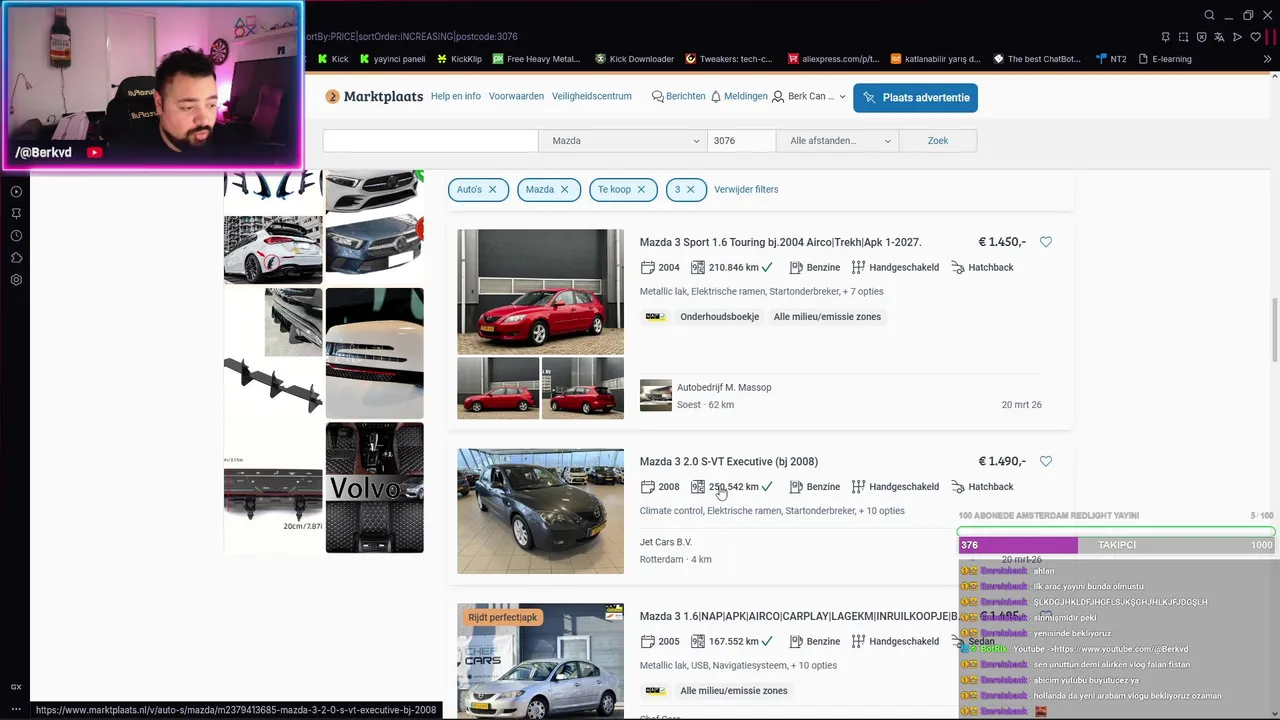The width and height of the screenshot is (1280, 720).
Task: Show more bookmarks with the double chevron
Action: tap(1268, 59)
